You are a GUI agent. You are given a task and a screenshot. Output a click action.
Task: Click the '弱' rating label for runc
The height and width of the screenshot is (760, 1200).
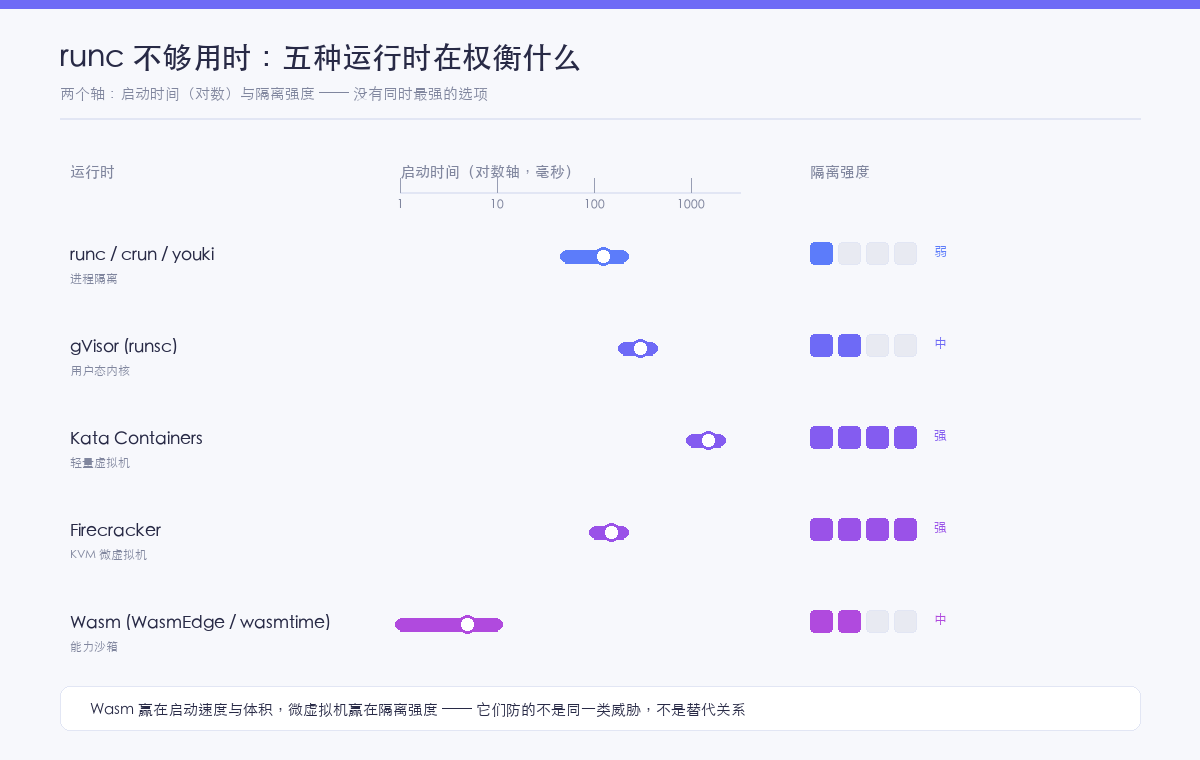pyautogui.click(x=940, y=252)
